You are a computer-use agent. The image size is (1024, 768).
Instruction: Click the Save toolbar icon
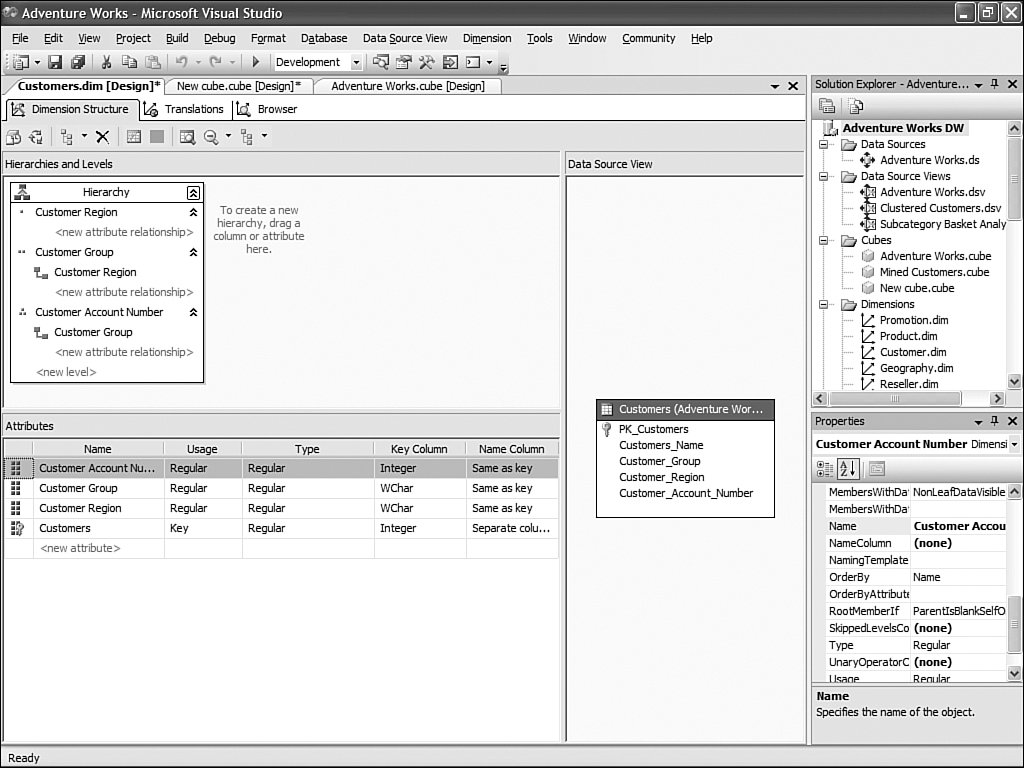click(x=56, y=62)
